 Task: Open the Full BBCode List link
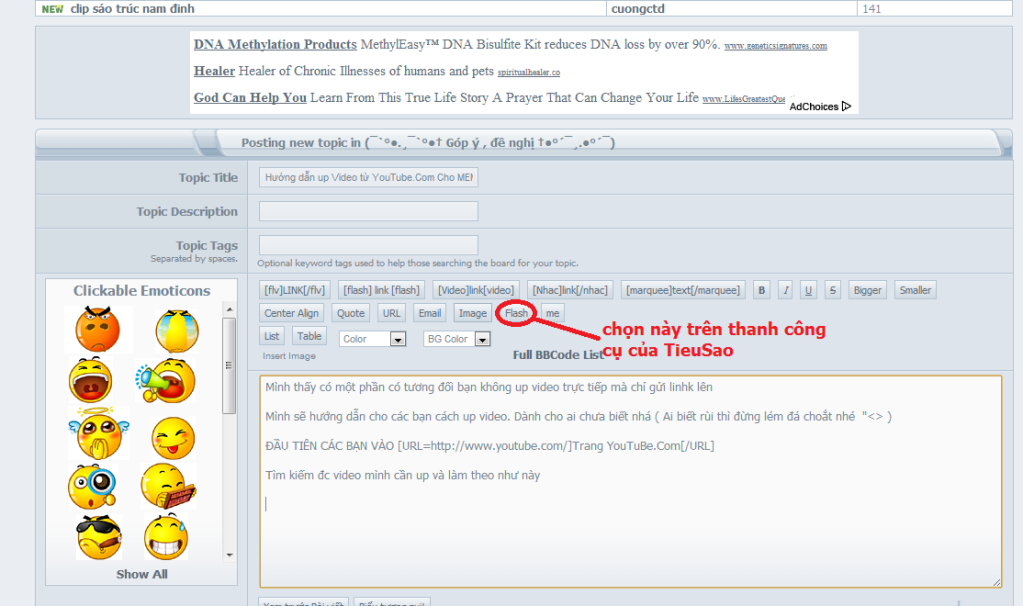(x=558, y=355)
